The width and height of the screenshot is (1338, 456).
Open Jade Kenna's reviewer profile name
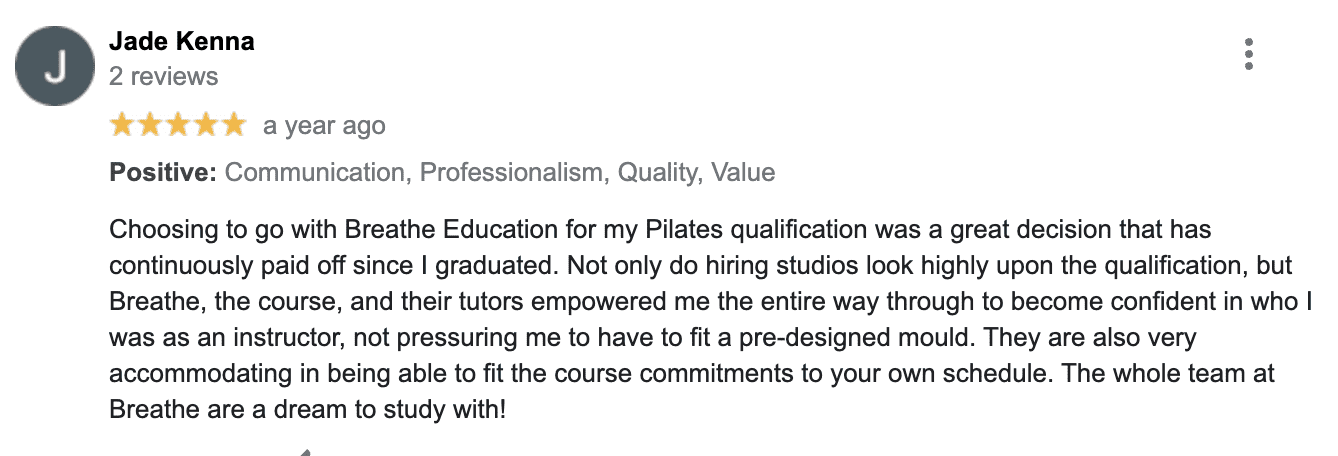click(182, 42)
